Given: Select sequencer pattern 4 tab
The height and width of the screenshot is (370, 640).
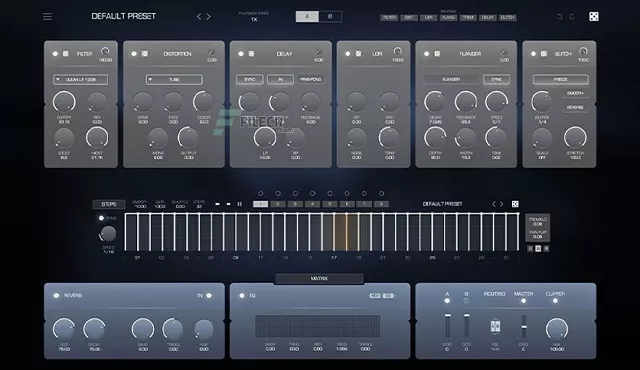Looking at the screenshot, I should point(312,204).
